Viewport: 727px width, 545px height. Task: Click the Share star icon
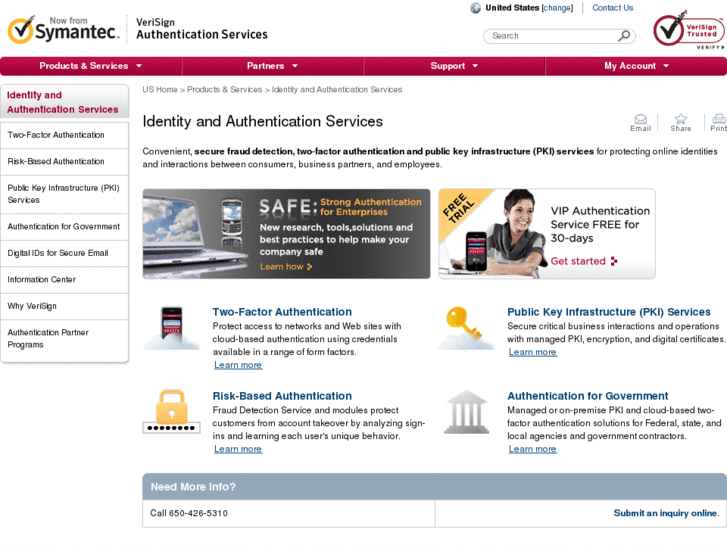[680, 119]
